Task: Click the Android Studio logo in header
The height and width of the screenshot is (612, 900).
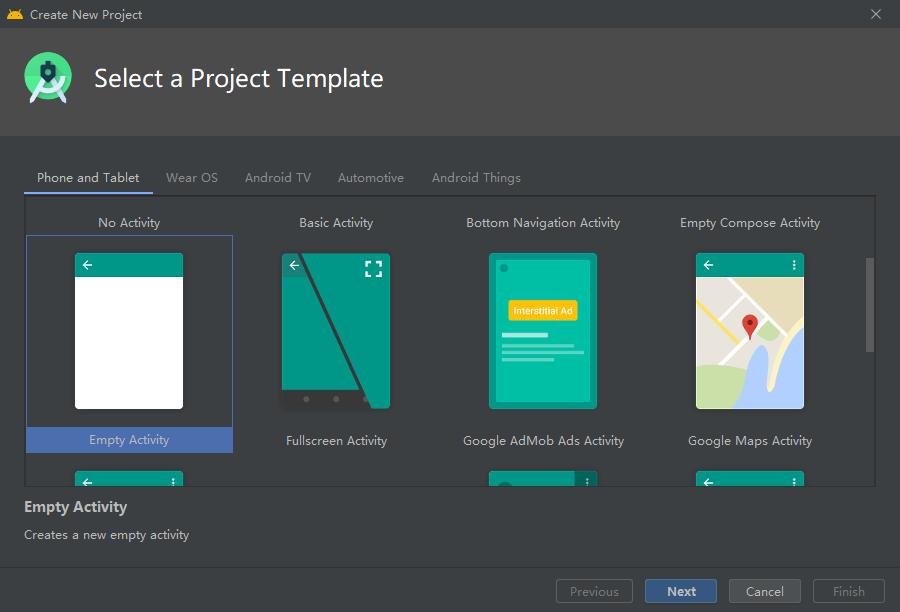Action: [x=48, y=79]
